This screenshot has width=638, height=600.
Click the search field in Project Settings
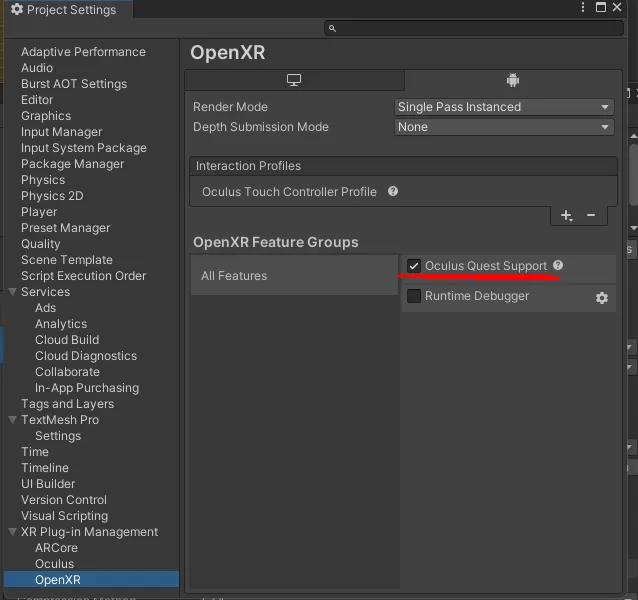tap(474, 28)
